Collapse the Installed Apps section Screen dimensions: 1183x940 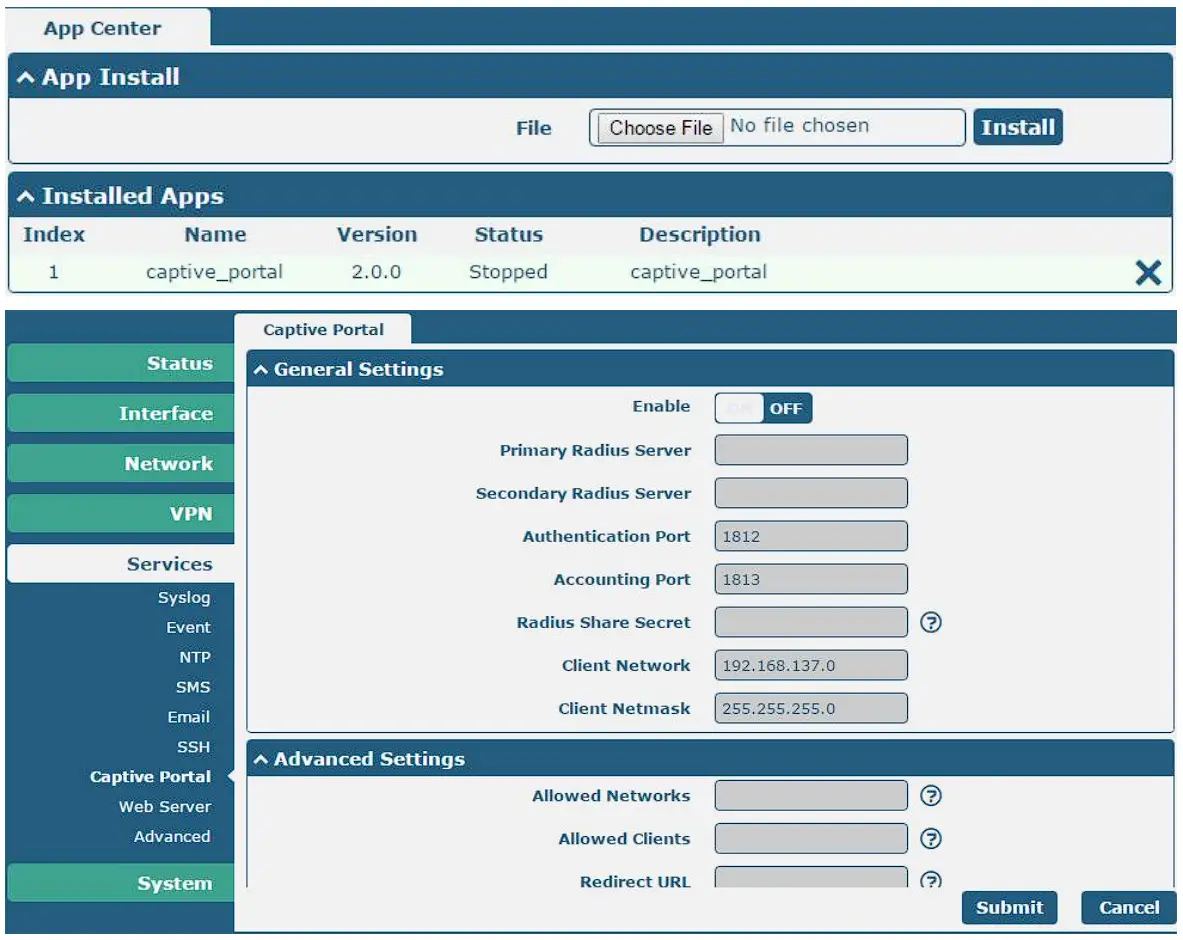pos(27,197)
